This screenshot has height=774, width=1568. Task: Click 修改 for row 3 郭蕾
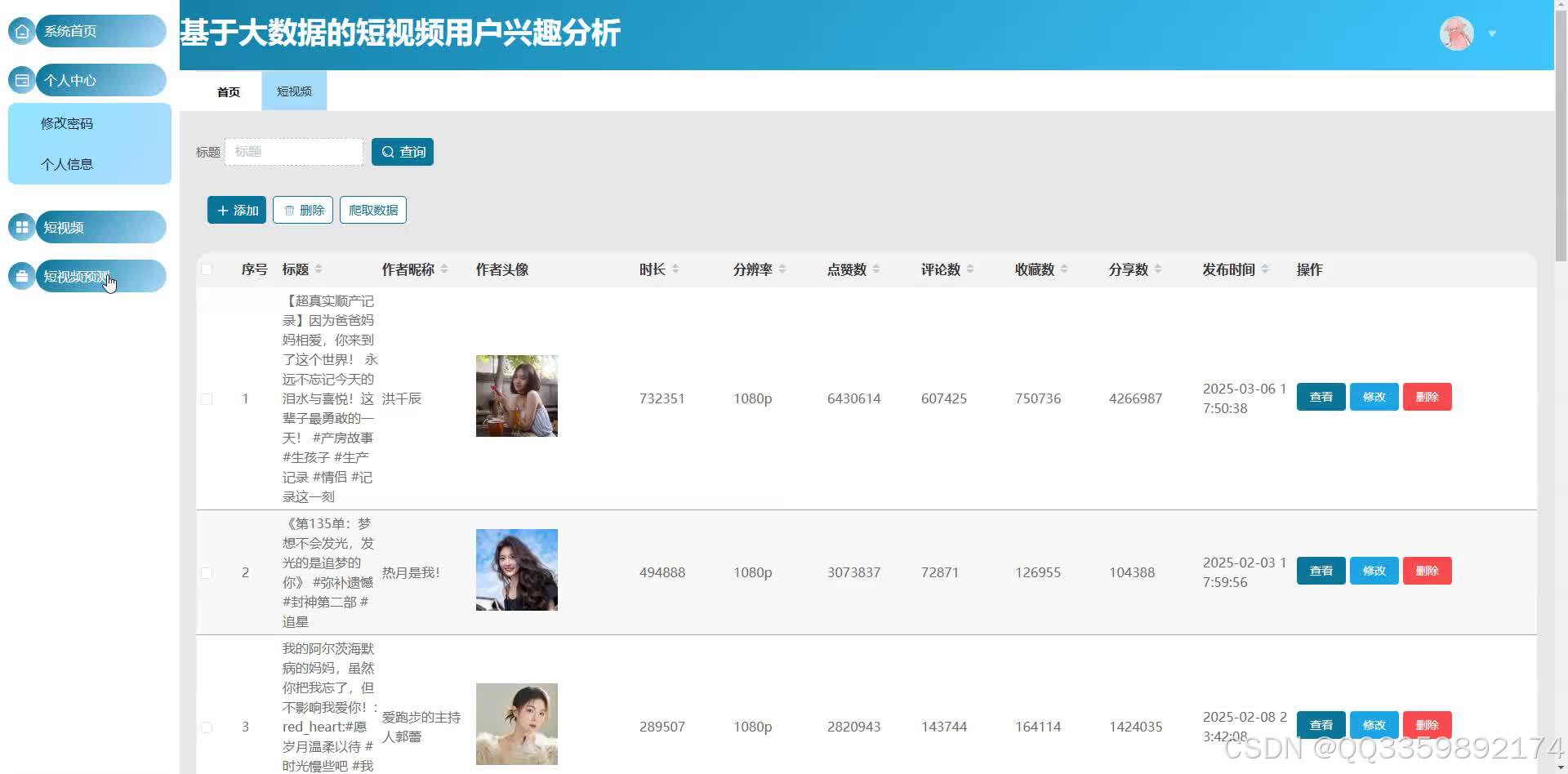(1374, 725)
